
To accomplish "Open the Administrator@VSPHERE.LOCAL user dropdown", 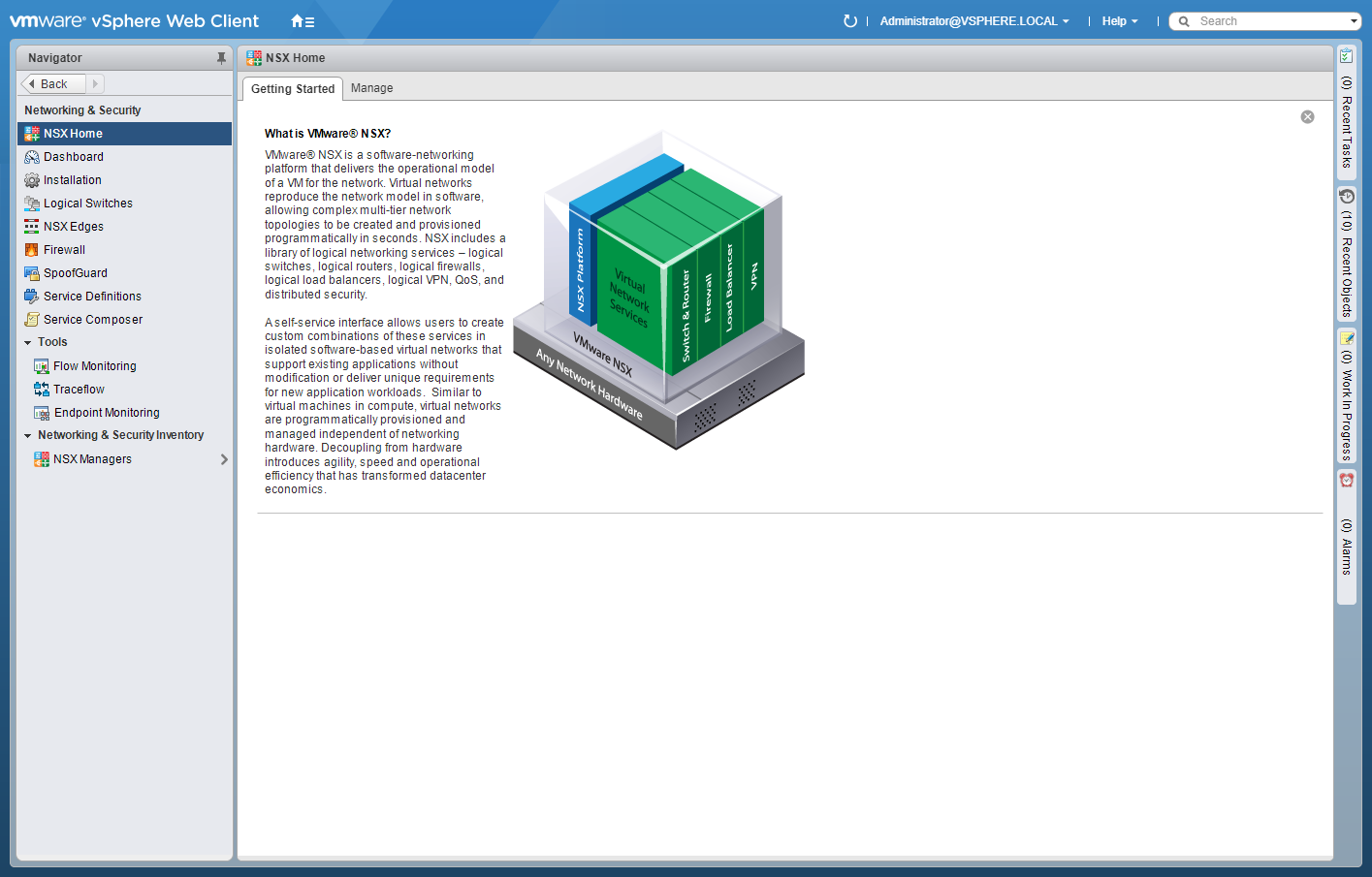I will (974, 21).
